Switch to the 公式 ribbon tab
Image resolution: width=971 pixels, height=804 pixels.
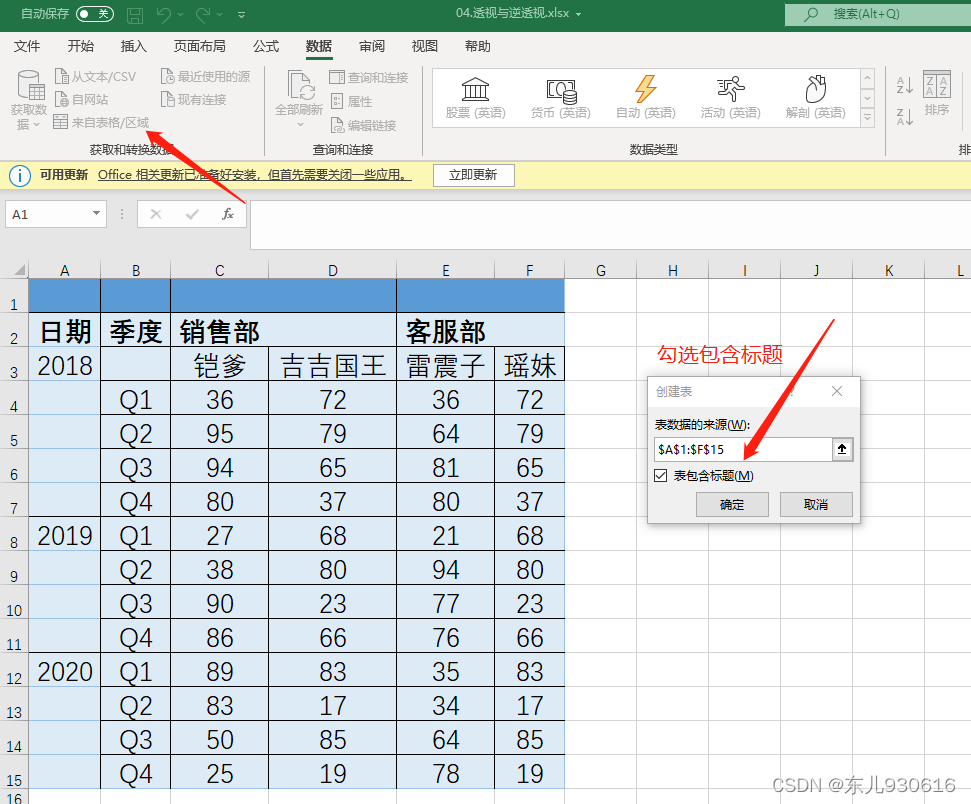(x=266, y=46)
